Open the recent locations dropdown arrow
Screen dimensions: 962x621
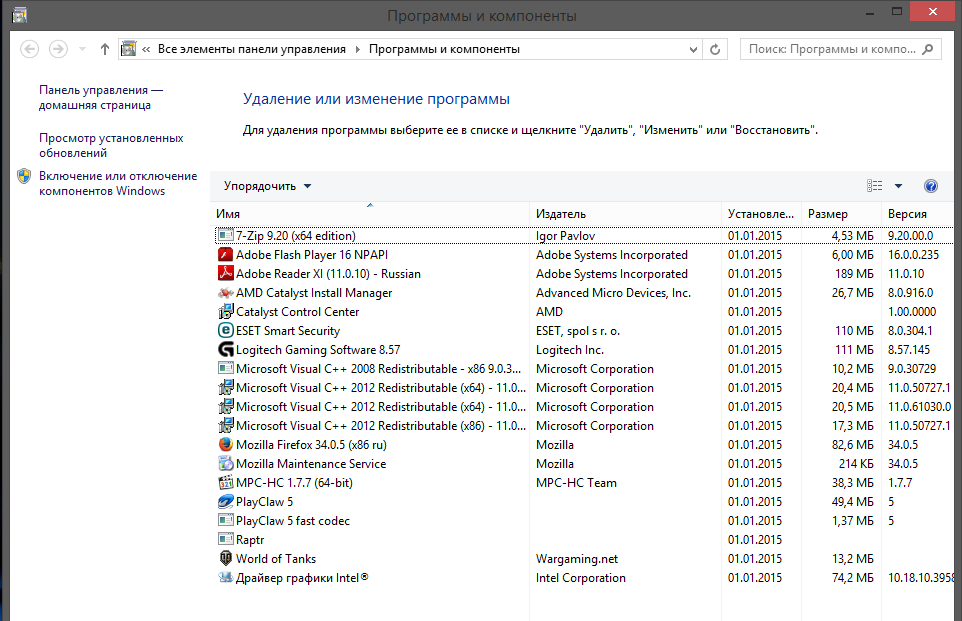[x=82, y=49]
